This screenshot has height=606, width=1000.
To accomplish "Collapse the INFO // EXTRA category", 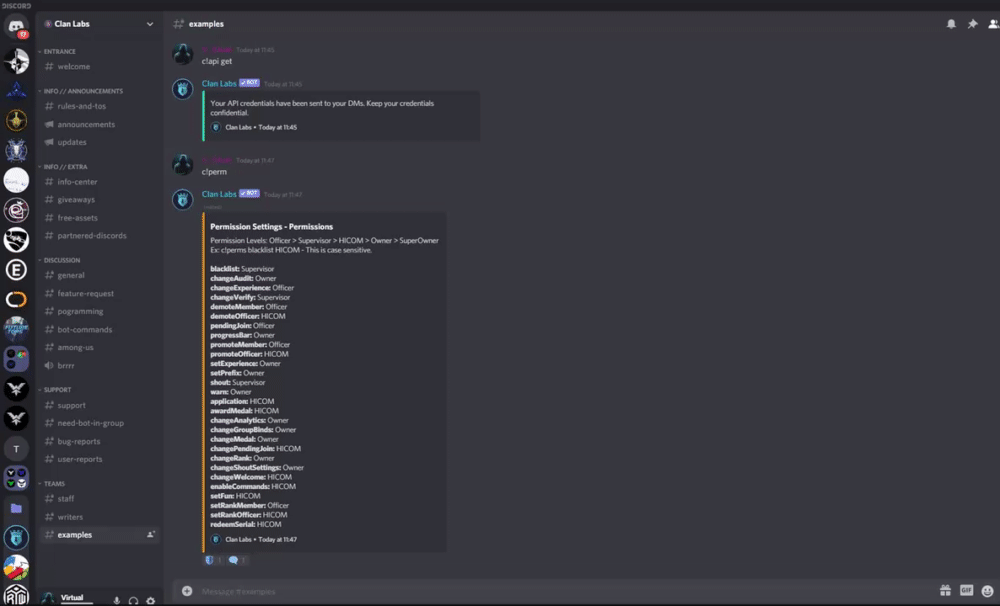I will [x=65, y=166].
